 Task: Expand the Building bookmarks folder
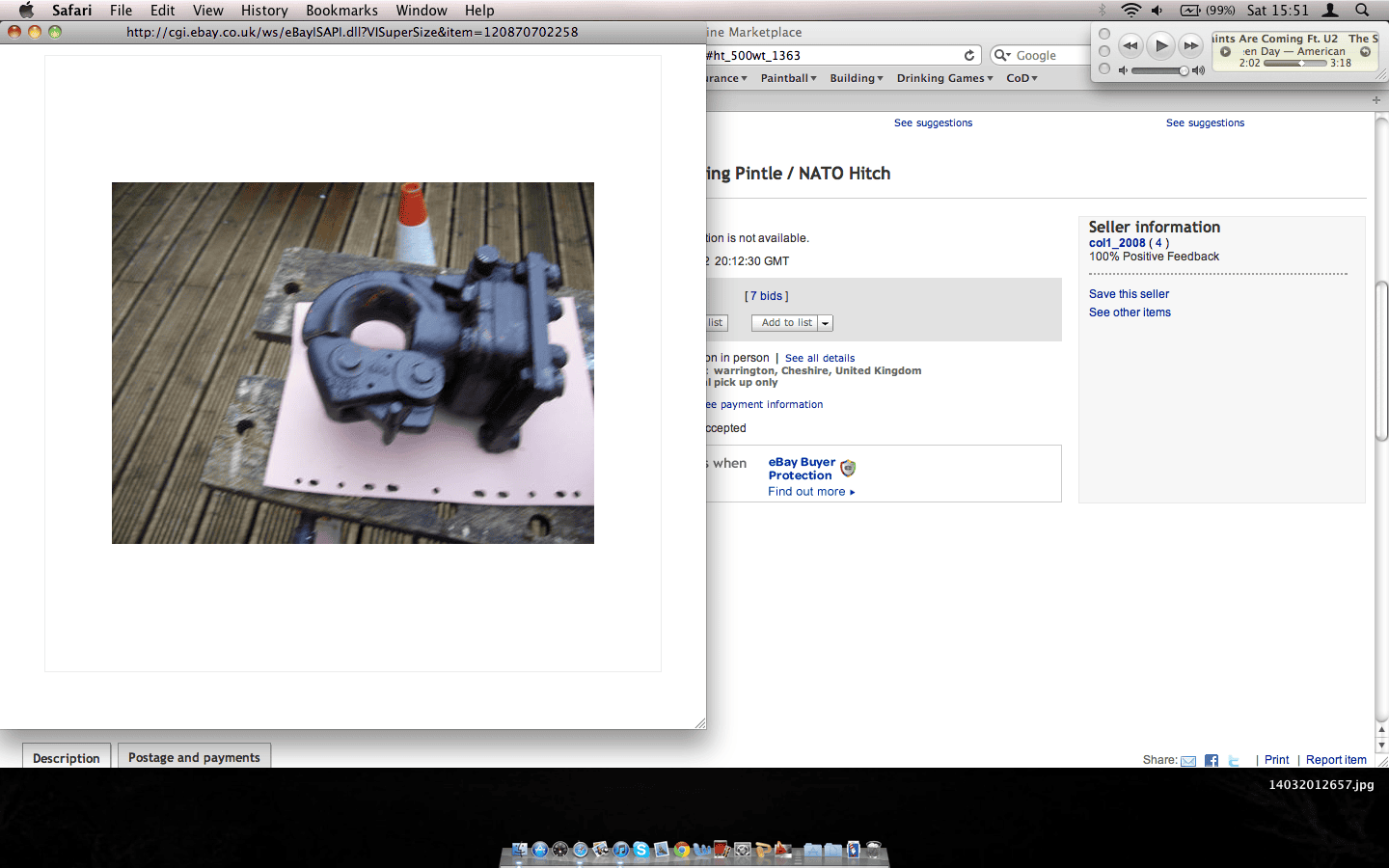pos(856,78)
